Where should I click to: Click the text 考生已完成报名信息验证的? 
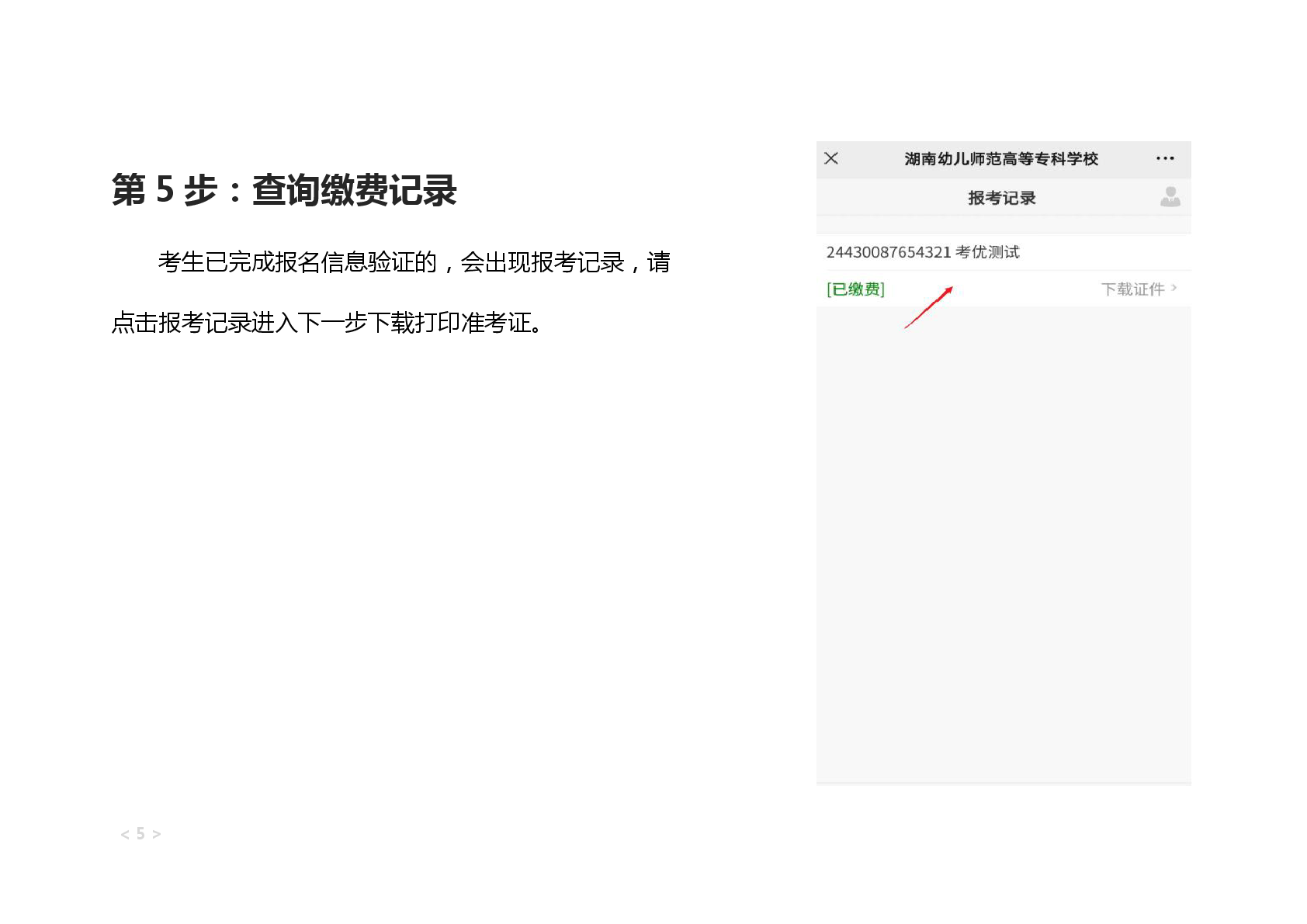click(297, 262)
